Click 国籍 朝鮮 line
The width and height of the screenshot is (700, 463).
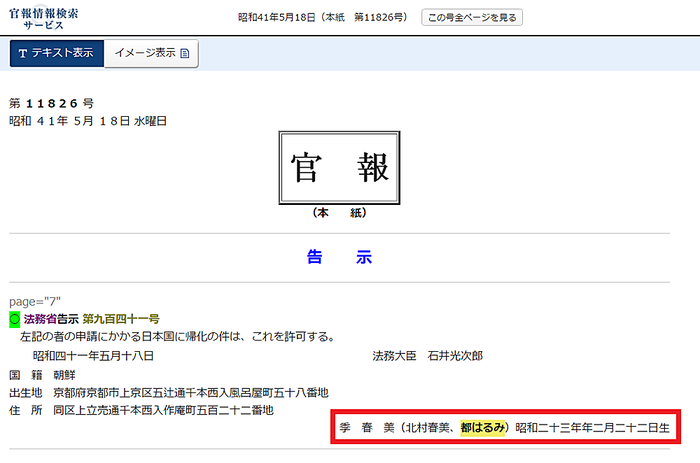[x=42, y=375]
